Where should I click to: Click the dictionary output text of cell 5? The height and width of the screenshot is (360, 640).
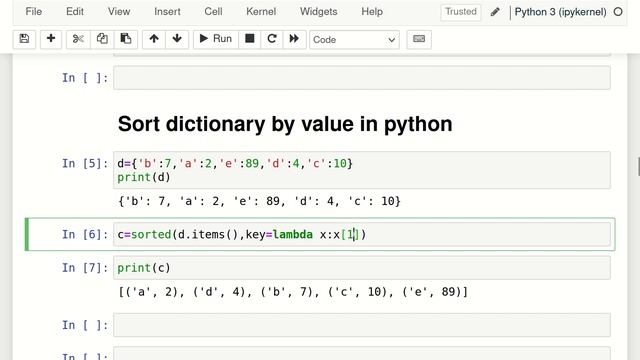point(259,201)
